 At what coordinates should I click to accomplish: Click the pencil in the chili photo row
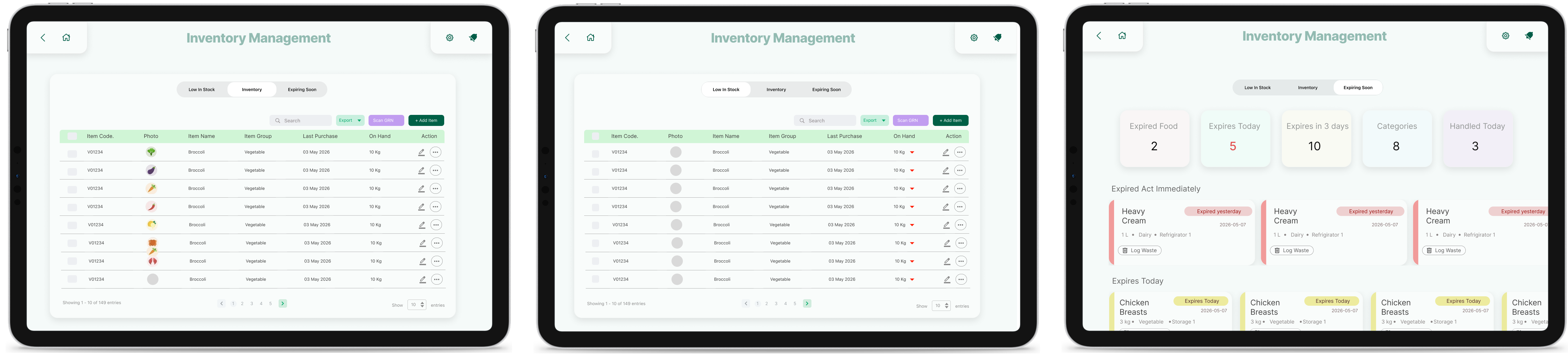(421, 207)
